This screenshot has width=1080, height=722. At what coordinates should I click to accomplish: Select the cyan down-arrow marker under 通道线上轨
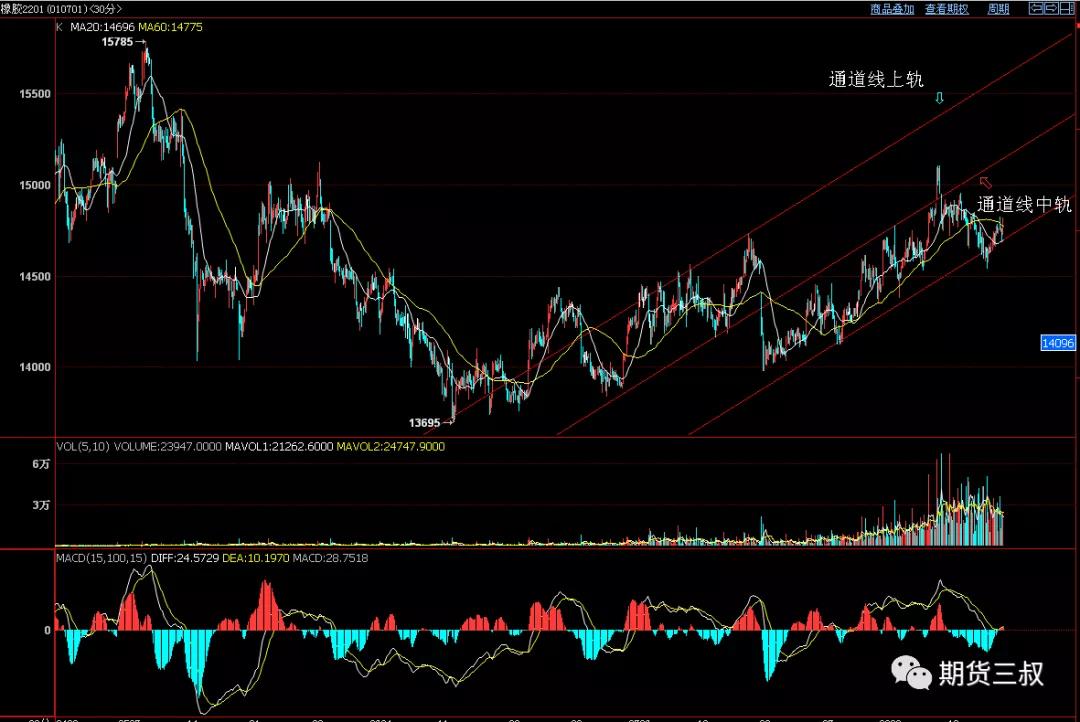[939, 98]
